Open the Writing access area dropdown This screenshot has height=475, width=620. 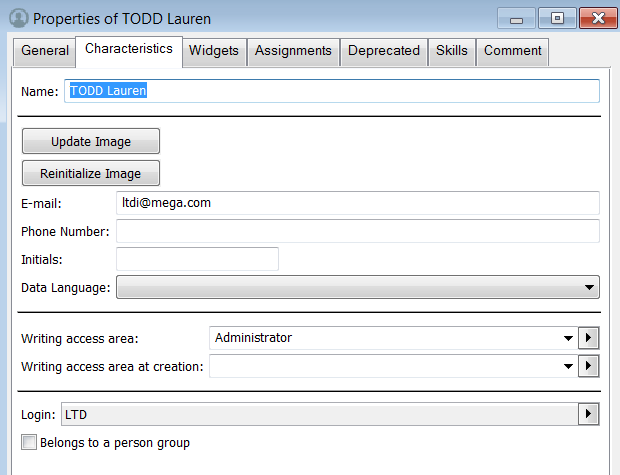(567, 338)
